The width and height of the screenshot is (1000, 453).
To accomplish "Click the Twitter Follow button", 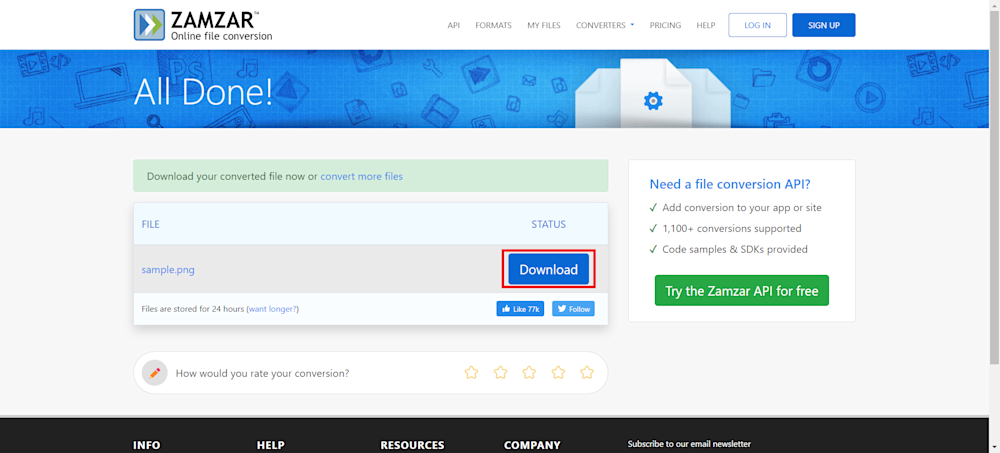I will [x=573, y=309].
